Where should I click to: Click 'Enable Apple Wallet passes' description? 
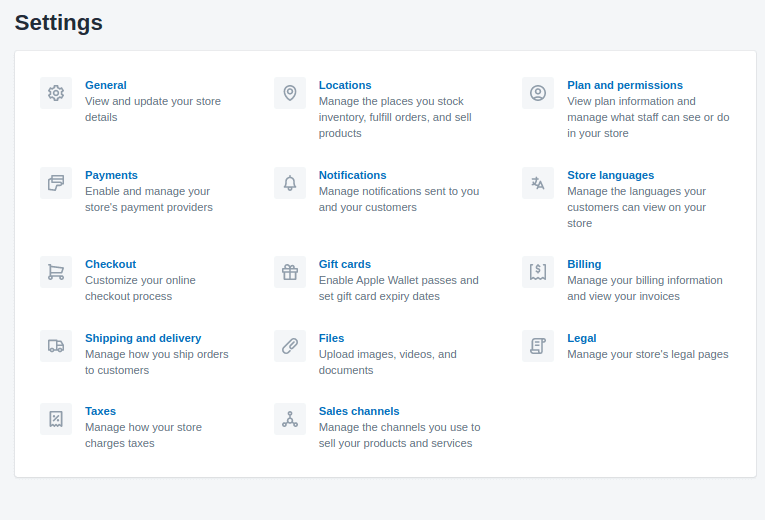(x=399, y=288)
